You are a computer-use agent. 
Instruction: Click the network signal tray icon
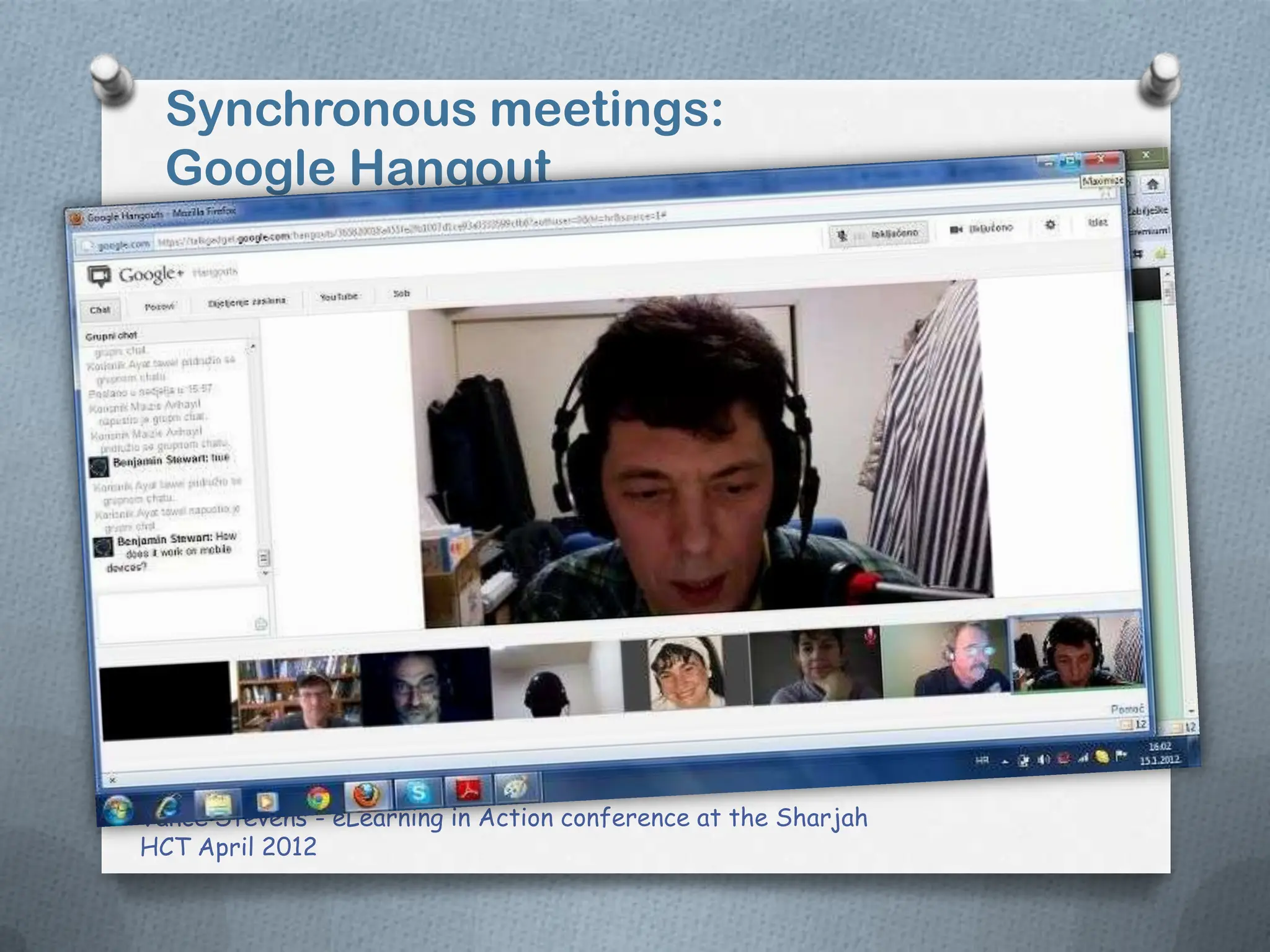(x=1083, y=757)
